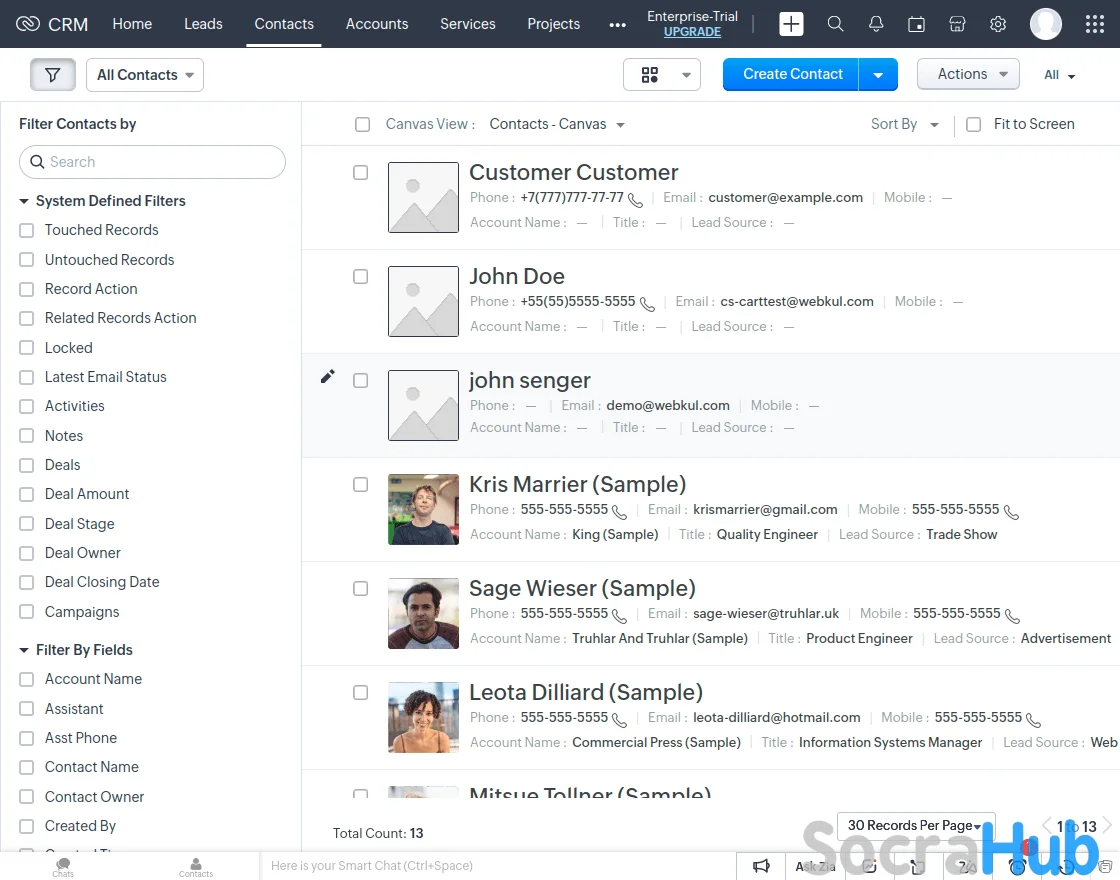Image resolution: width=1120 pixels, height=880 pixels.
Task: Click phone call icon next to John Doe's number
Action: 647,303
